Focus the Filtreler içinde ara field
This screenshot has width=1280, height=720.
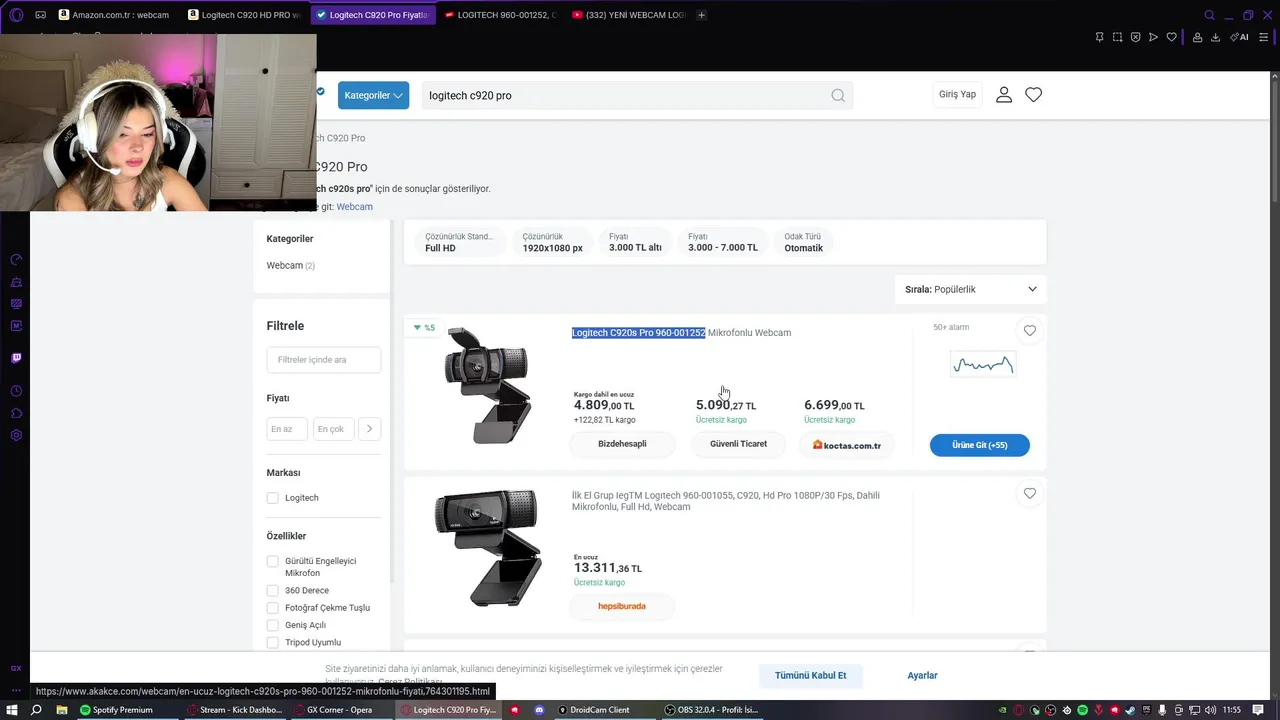(324, 360)
